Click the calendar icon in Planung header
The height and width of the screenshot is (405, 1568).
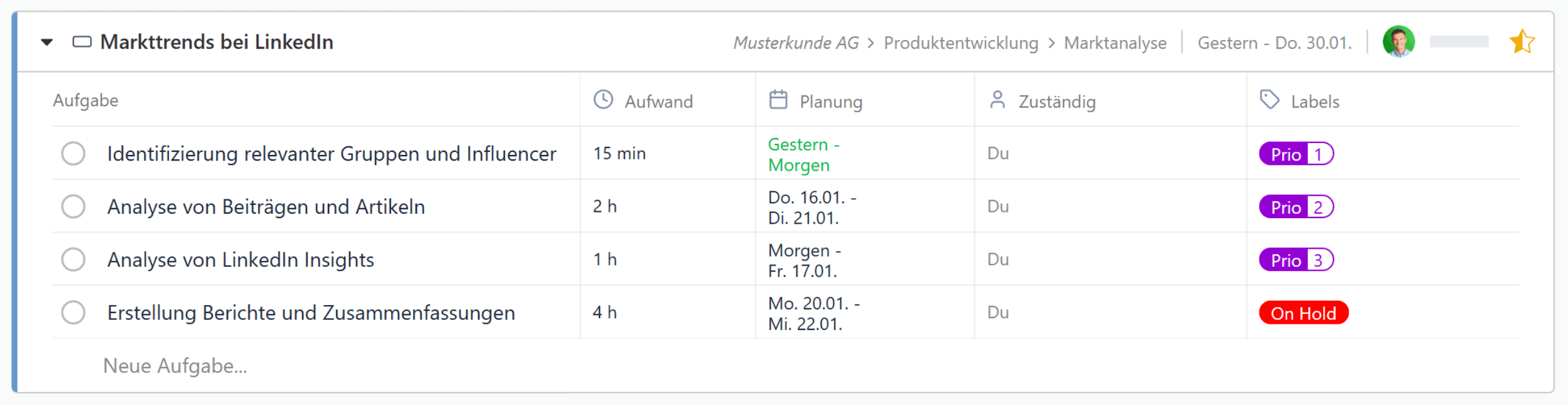point(778,100)
